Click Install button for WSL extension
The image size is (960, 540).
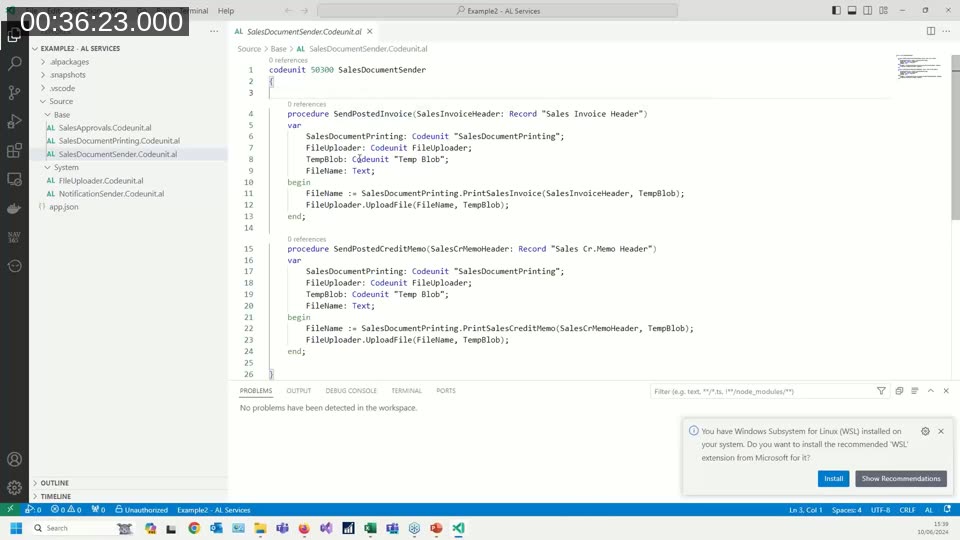[x=833, y=479]
